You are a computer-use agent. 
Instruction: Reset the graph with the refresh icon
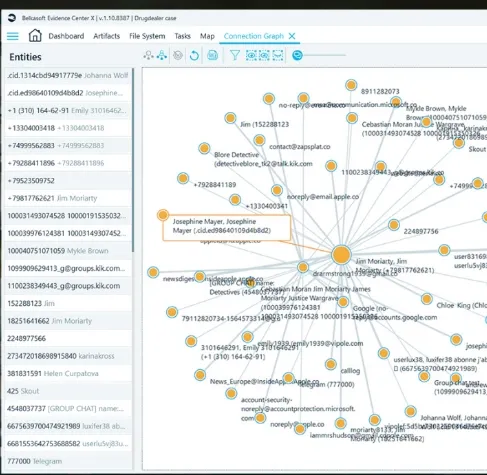194,55
